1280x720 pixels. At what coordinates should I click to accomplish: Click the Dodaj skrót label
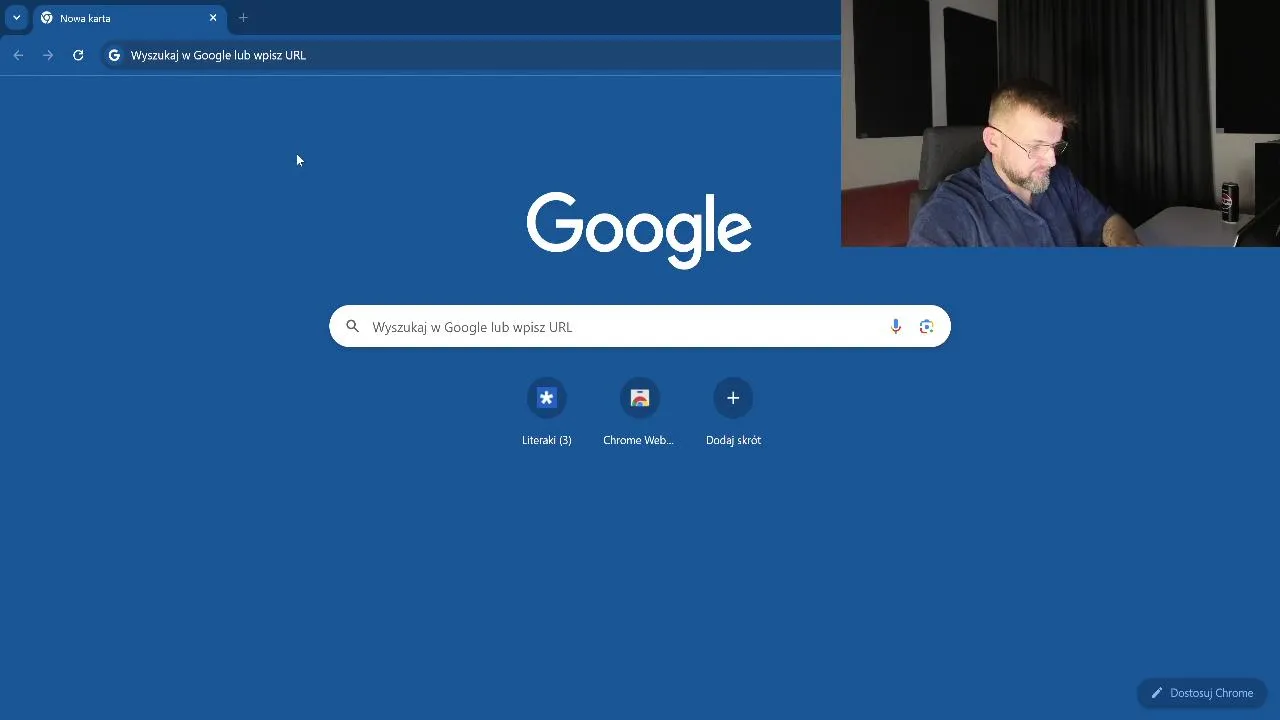coord(733,440)
